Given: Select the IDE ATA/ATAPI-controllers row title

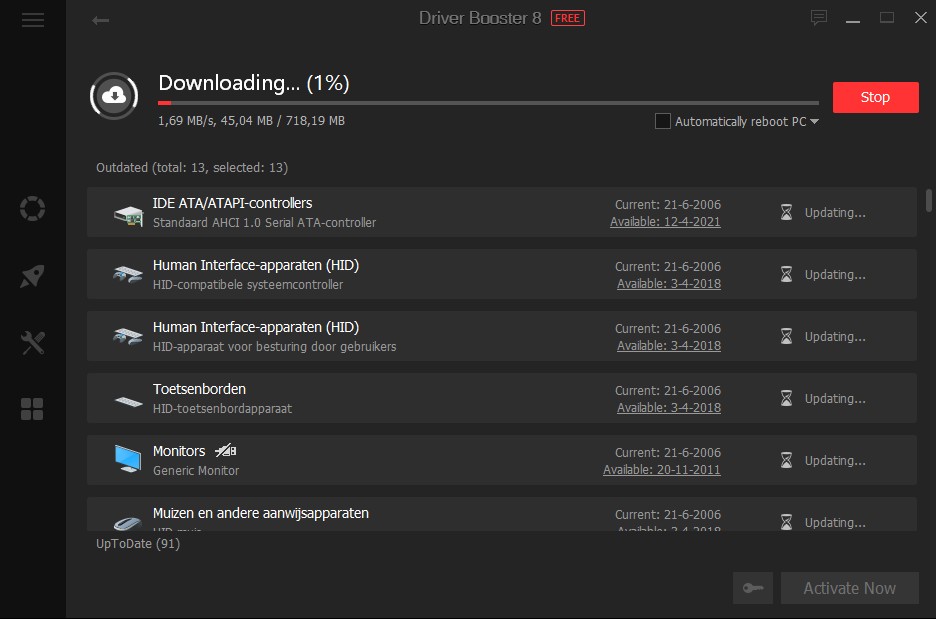Looking at the screenshot, I should tap(232, 203).
